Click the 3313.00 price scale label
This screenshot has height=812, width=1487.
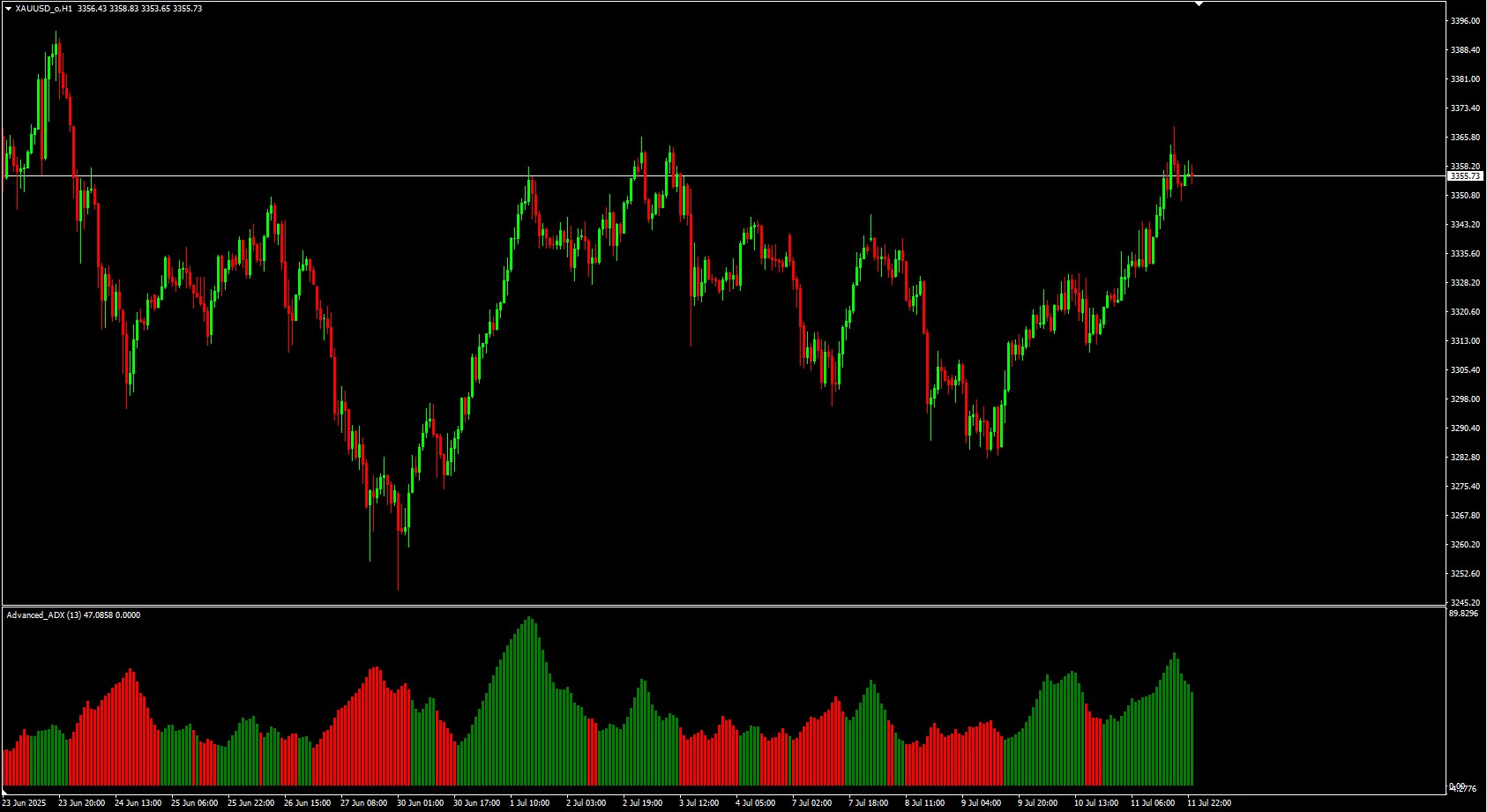click(x=1465, y=341)
